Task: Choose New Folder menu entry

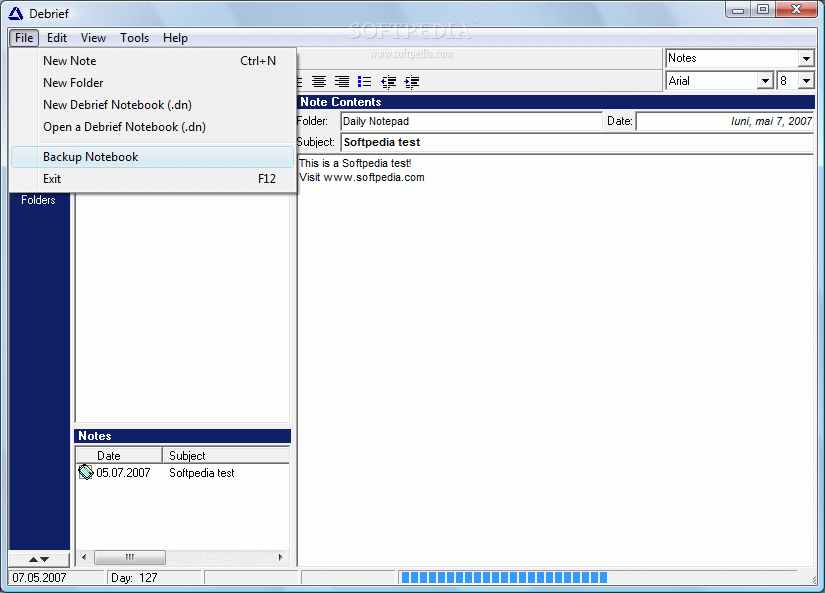Action: [x=153, y=83]
